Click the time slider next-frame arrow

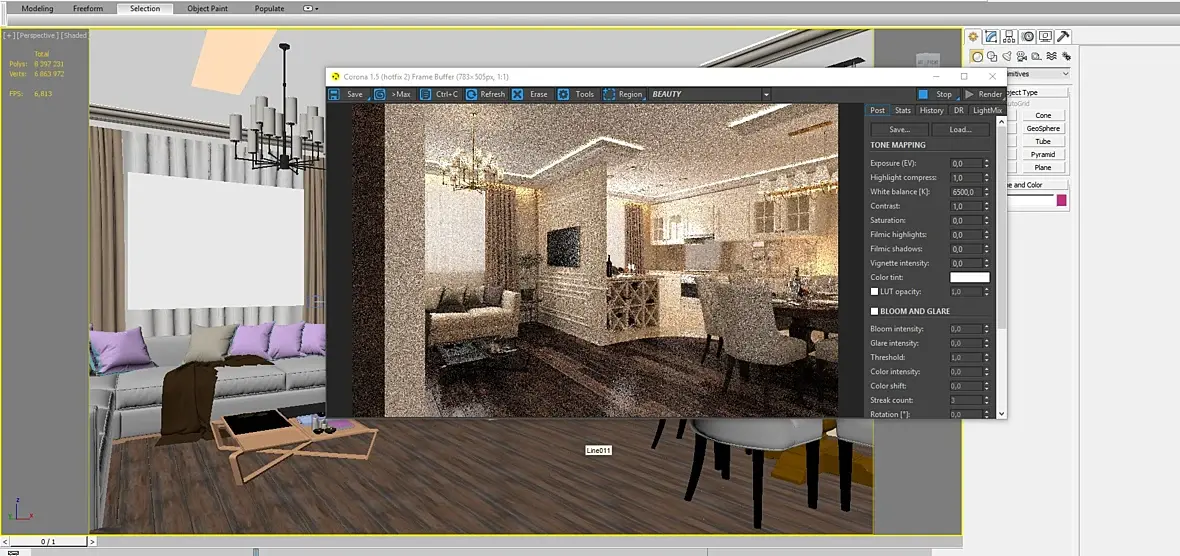(93, 541)
